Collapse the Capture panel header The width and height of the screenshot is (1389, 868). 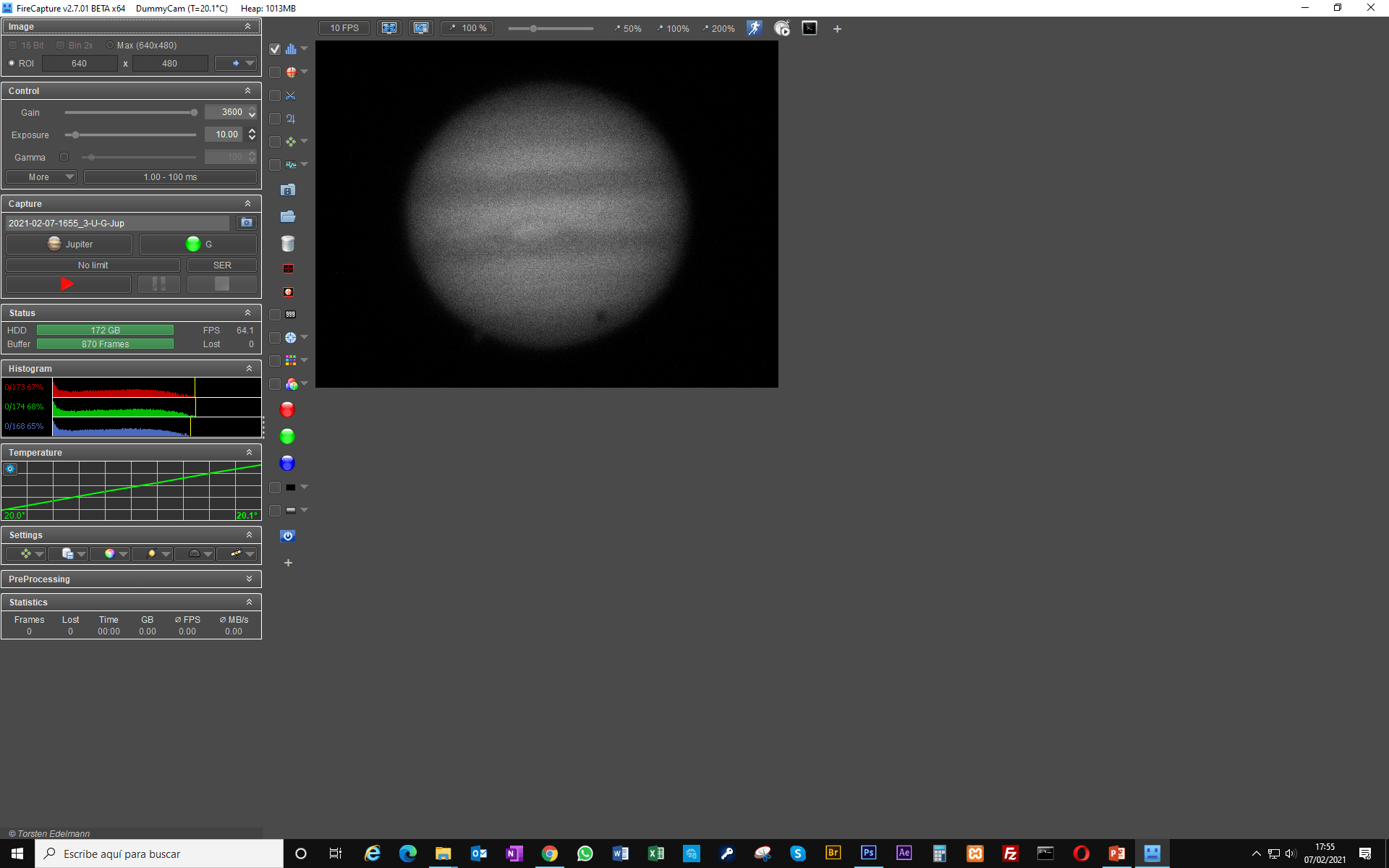[x=247, y=203]
